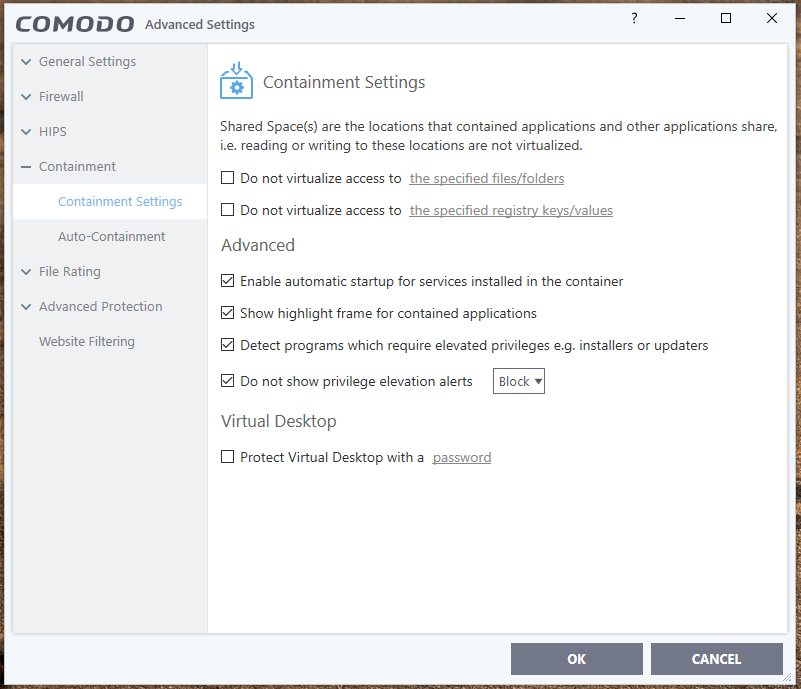The image size is (801, 689).
Task: Click the help question mark icon
Action: pyautogui.click(x=634, y=19)
